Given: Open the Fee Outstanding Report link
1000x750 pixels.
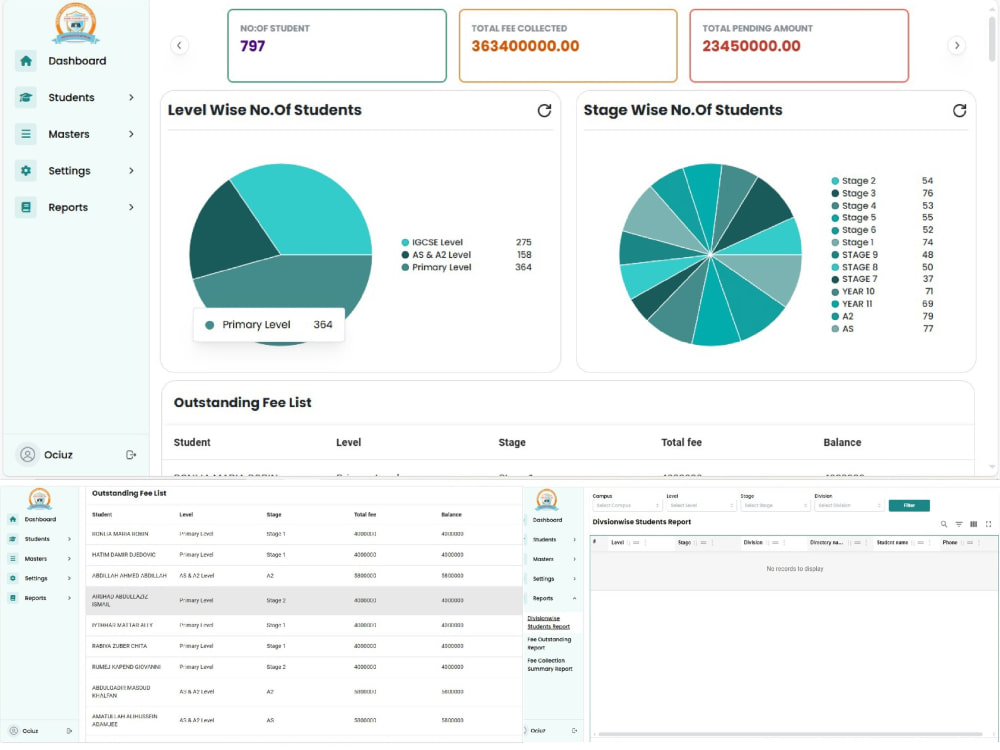Looking at the screenshot, I should pos(549,643).
